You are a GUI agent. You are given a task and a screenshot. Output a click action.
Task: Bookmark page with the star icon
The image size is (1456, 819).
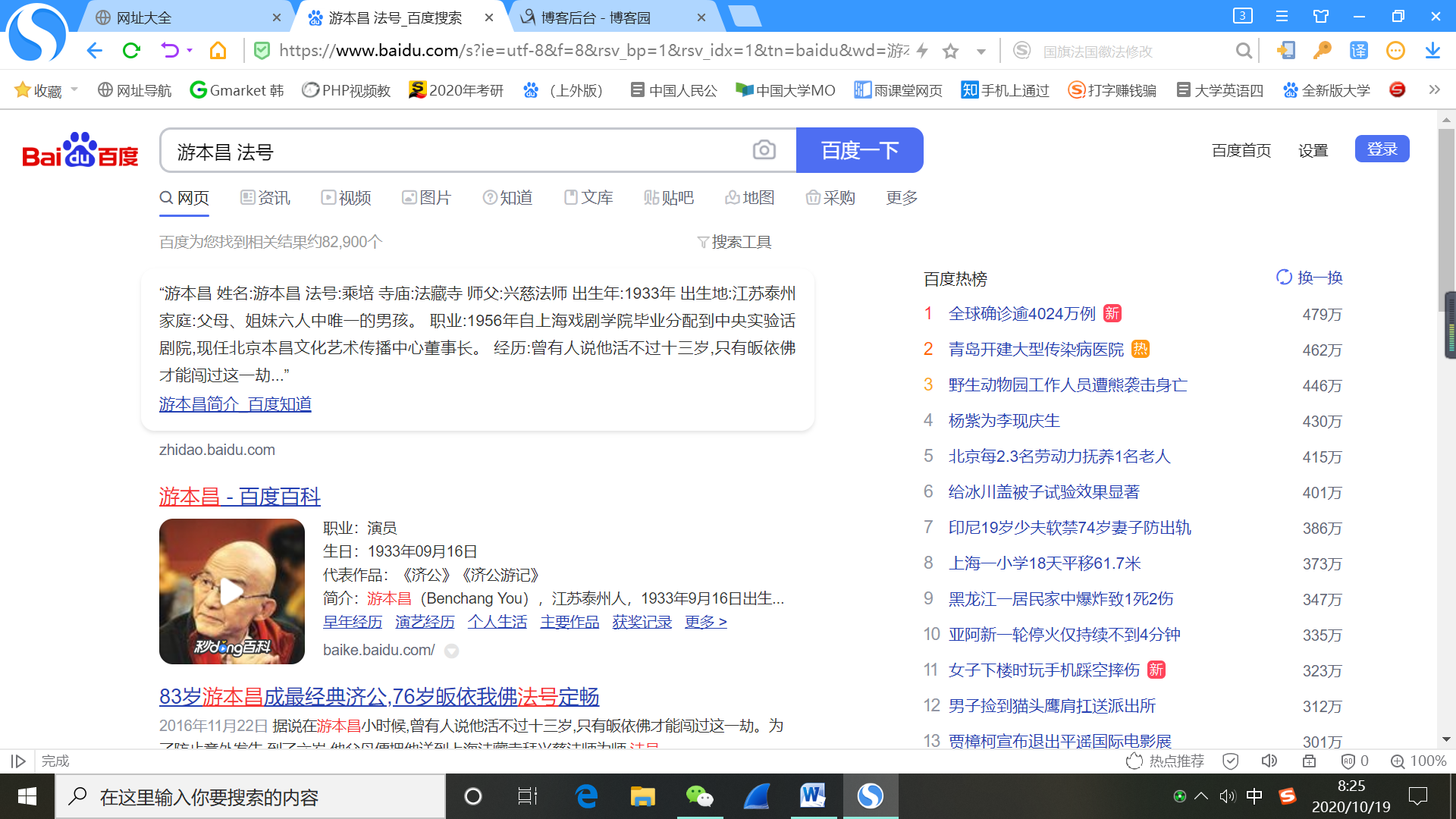click(x=950, y=52)
